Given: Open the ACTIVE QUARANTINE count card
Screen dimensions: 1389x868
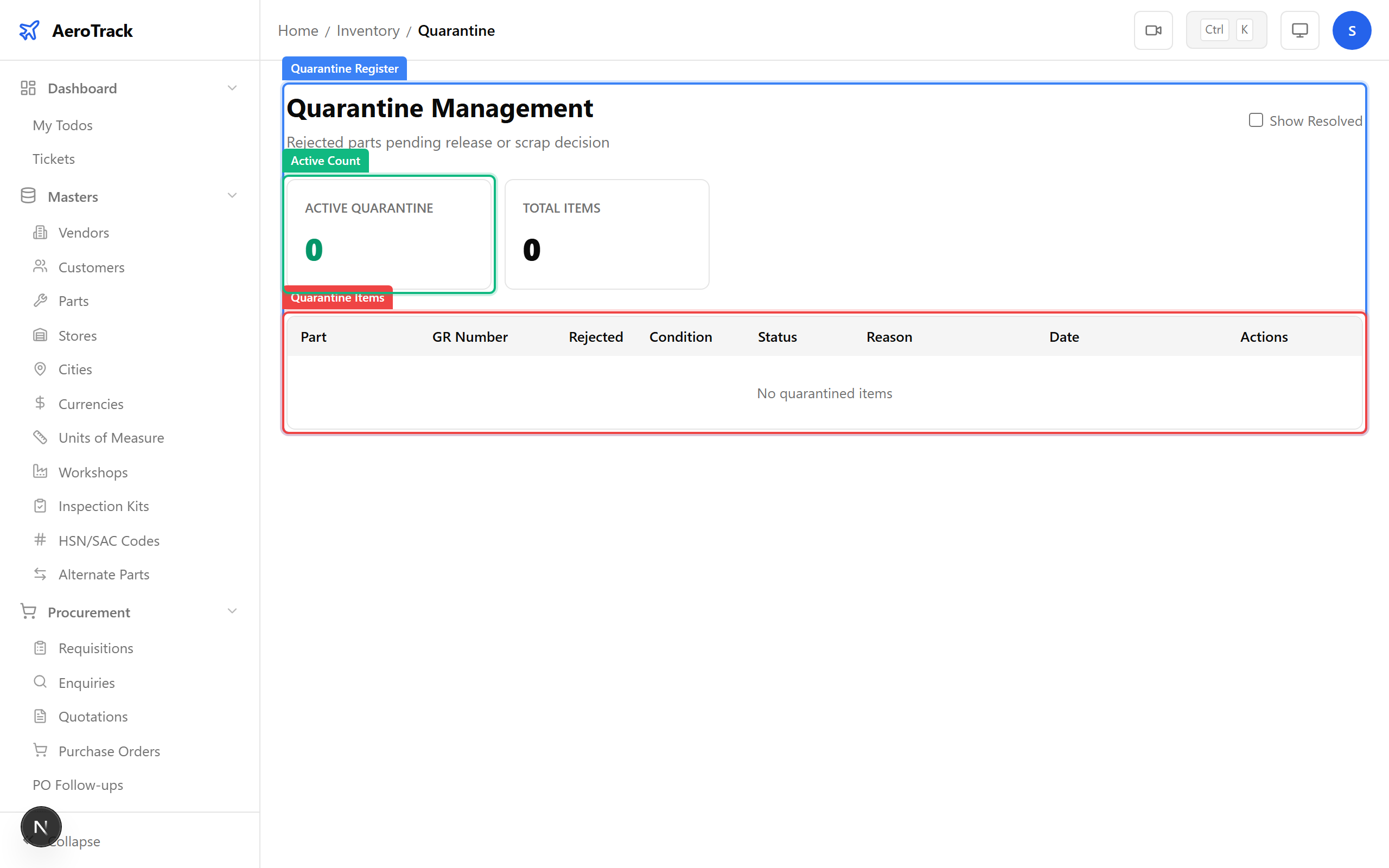Looking at the screenshot, I should (x=388, y=234).
